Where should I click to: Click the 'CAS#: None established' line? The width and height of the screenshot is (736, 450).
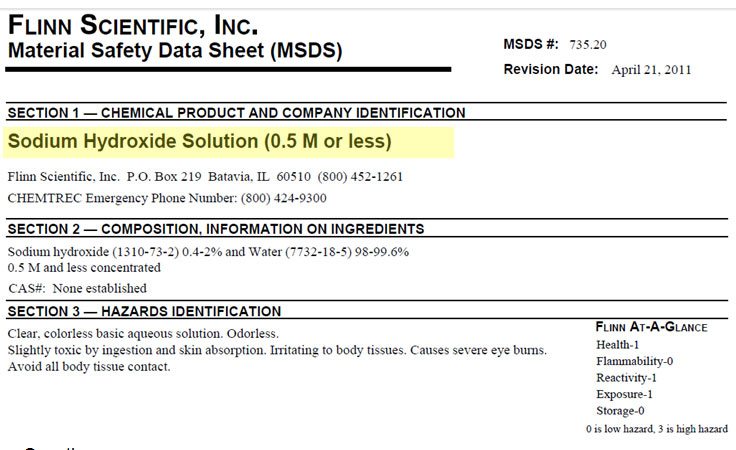pyautogui.click(x=77, y=288)
